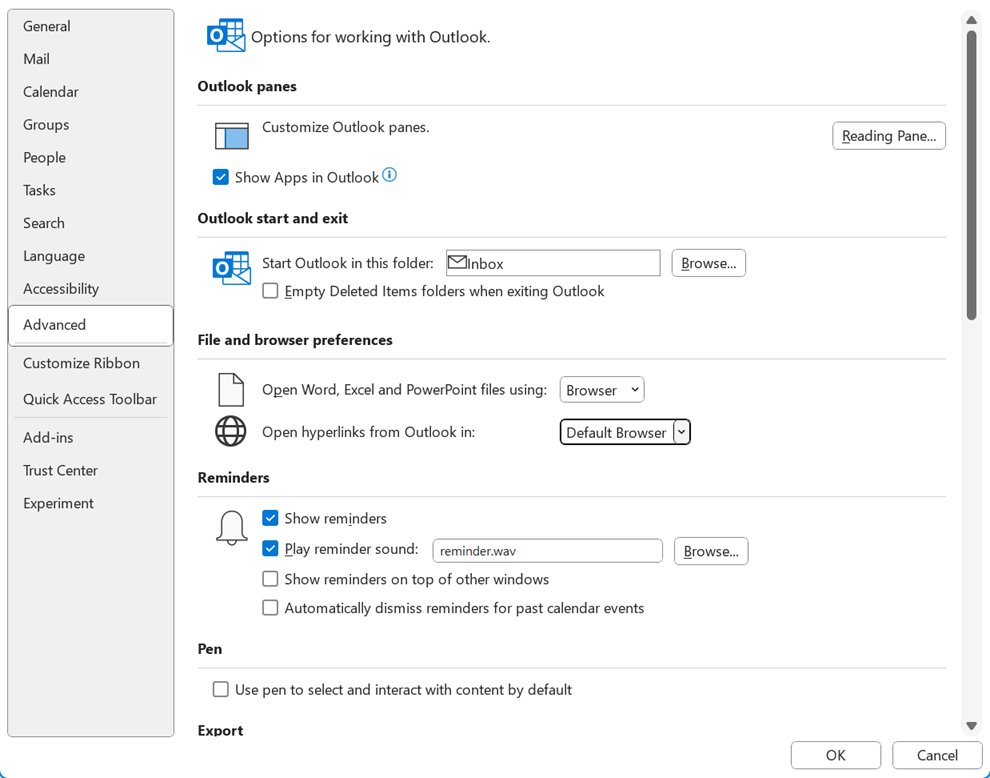Click the globe icon next to Open hyperlinks
The height and width of the screenshot is (778, 990).
pyautogui.click(x=230, y=431)
